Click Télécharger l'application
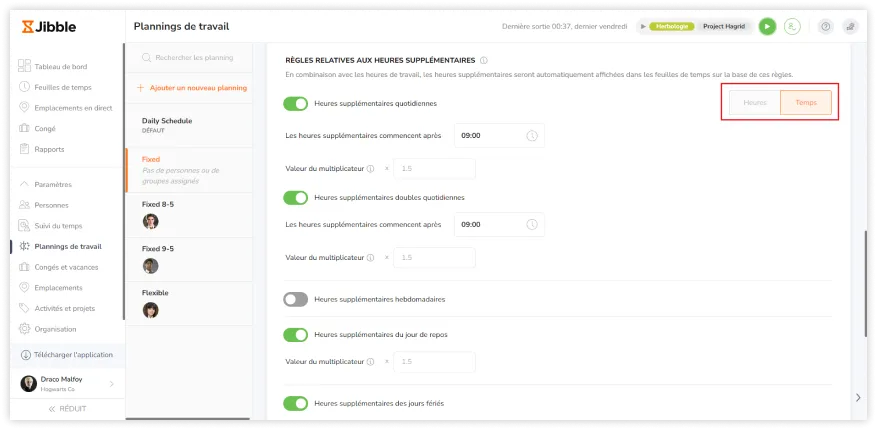The height and width of the screenshot is (430, 877). (x=67, y=355)
